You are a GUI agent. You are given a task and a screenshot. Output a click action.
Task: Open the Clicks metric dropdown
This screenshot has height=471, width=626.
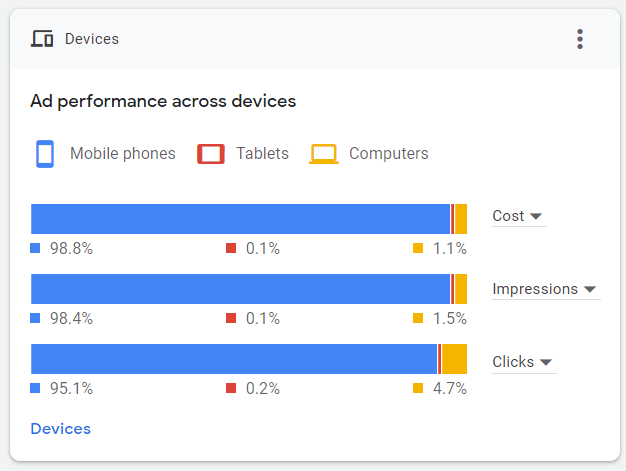coord(524,362)
